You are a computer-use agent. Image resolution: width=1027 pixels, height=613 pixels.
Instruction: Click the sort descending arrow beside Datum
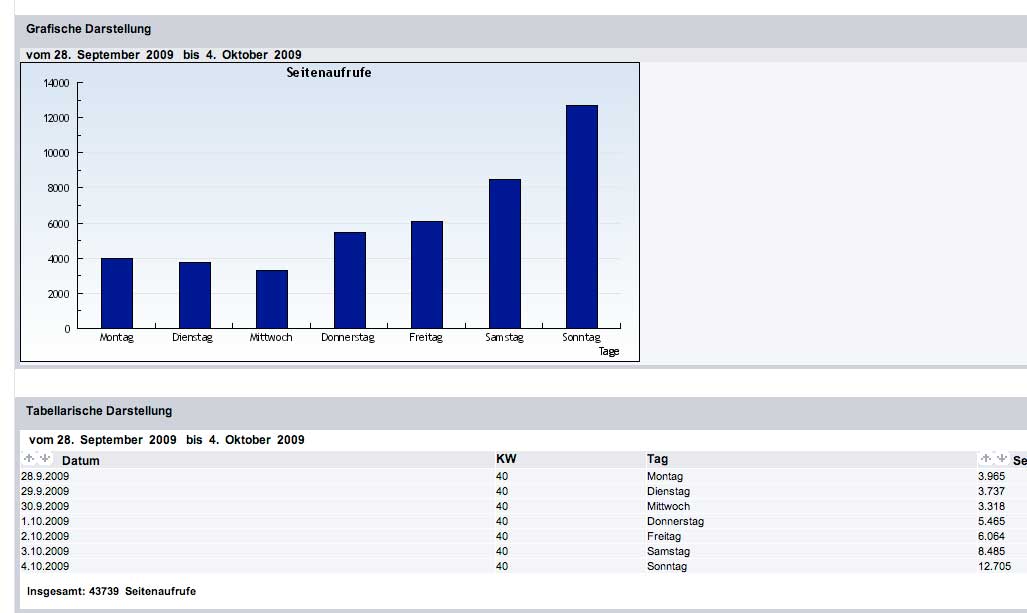[x=44, y=459]
